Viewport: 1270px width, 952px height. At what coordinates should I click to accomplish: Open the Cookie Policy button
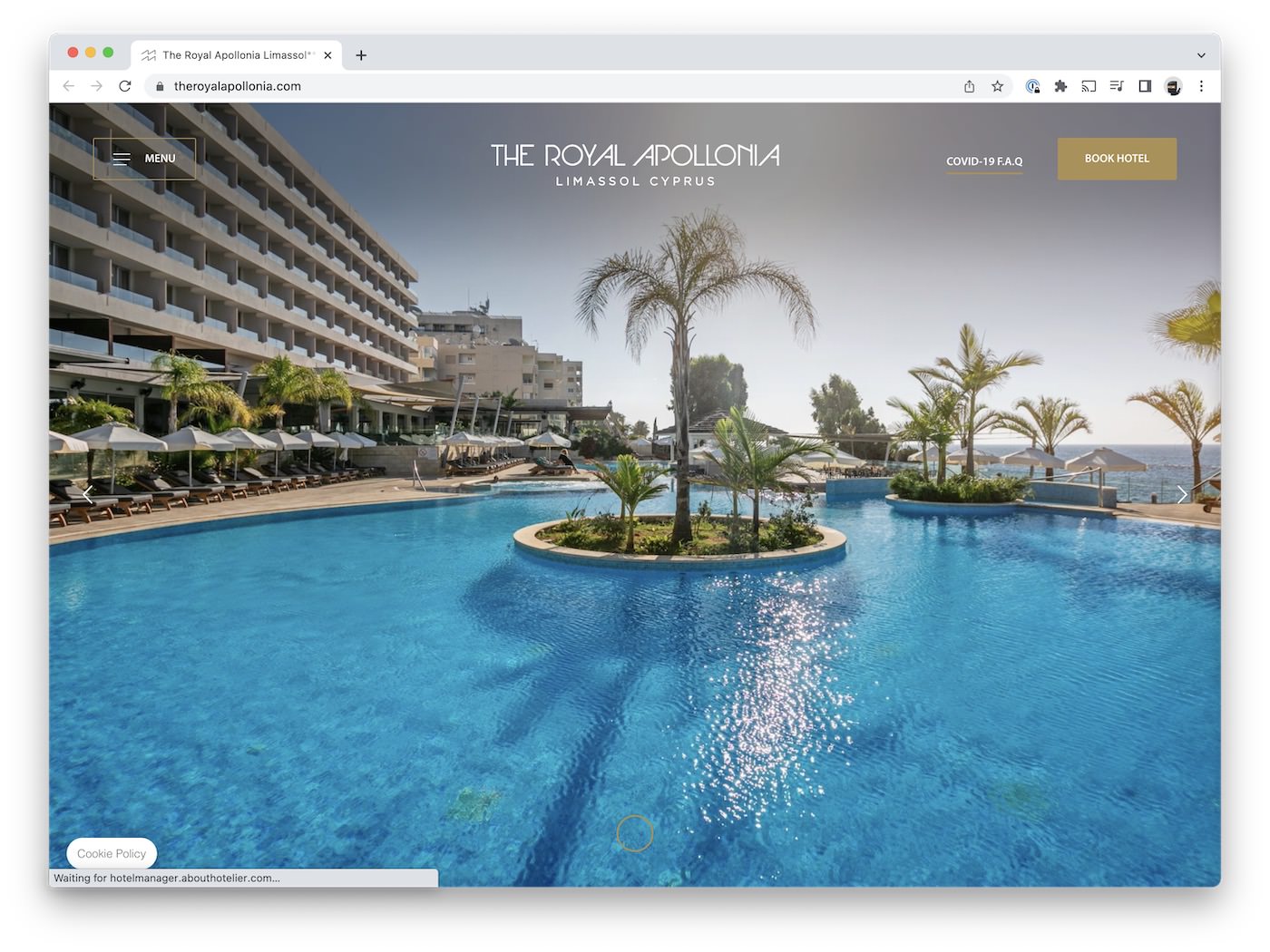tap(112, 853)
